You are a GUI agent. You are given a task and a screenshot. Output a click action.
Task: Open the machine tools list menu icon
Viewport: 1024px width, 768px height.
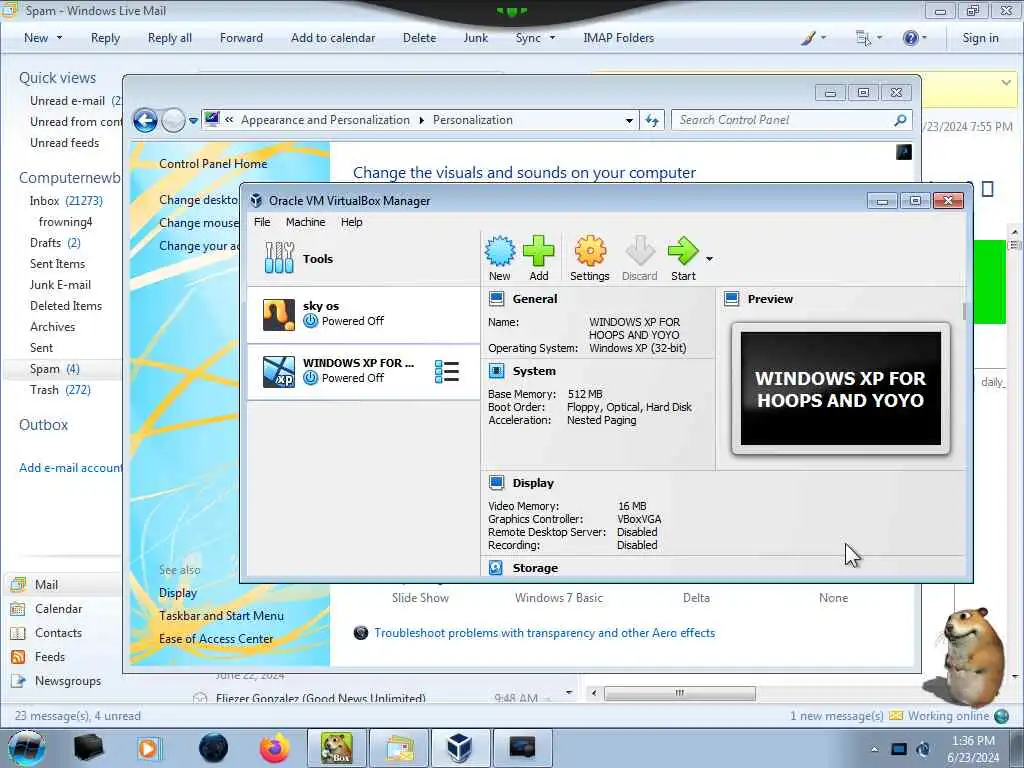tap(447, 372)
